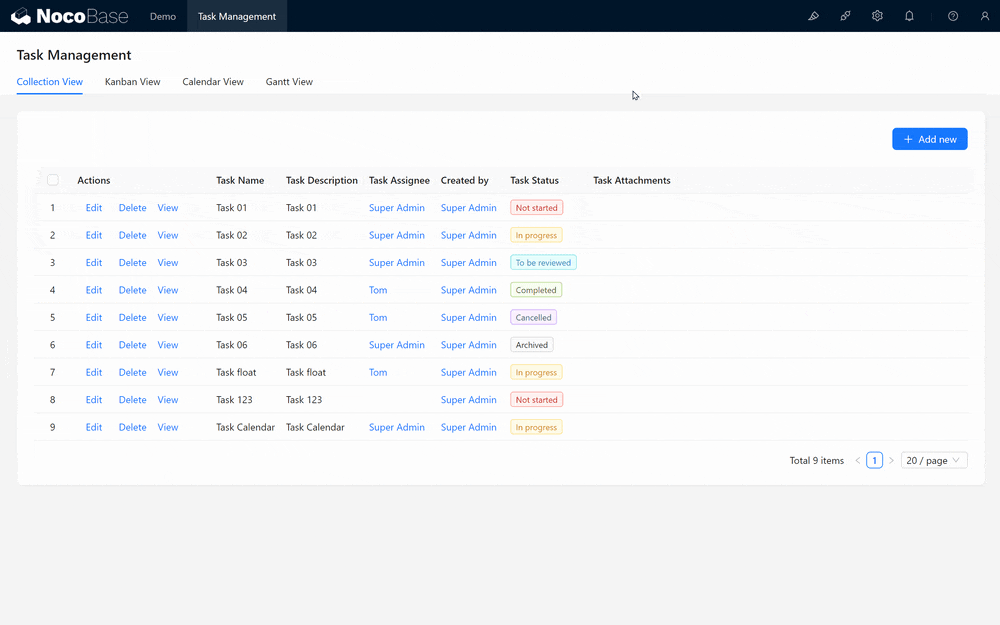Edit the Task 04 row
1000x625 pixels.
click(x=94, y=290)
